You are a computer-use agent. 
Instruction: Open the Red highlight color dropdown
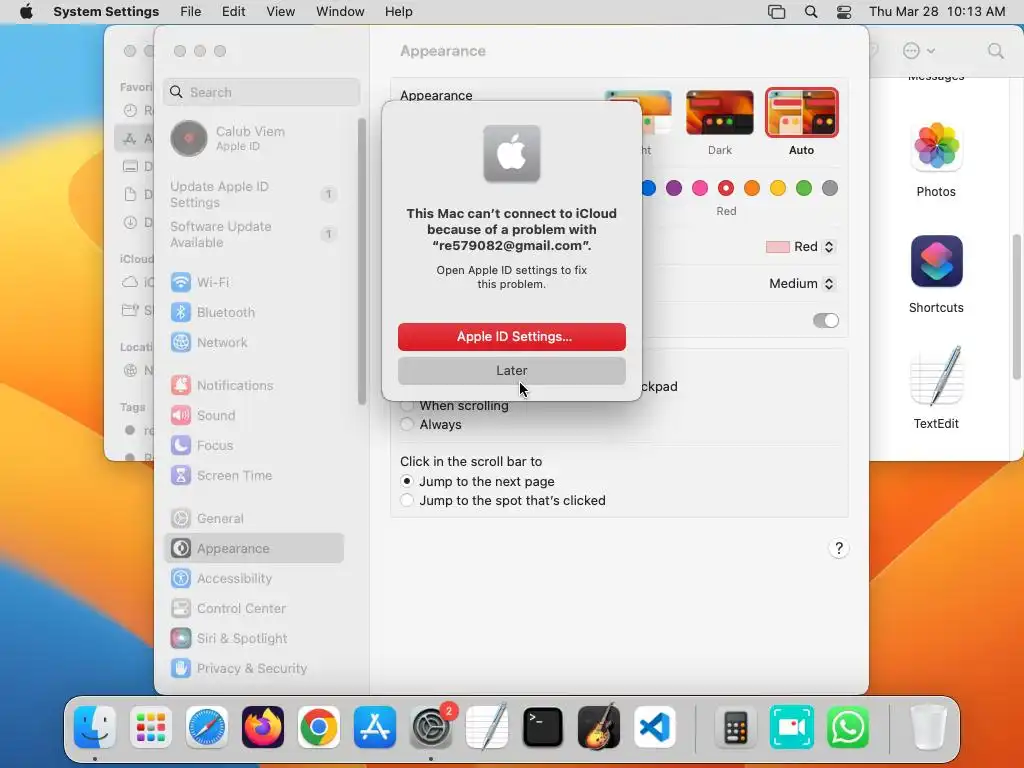pos(801,247)
